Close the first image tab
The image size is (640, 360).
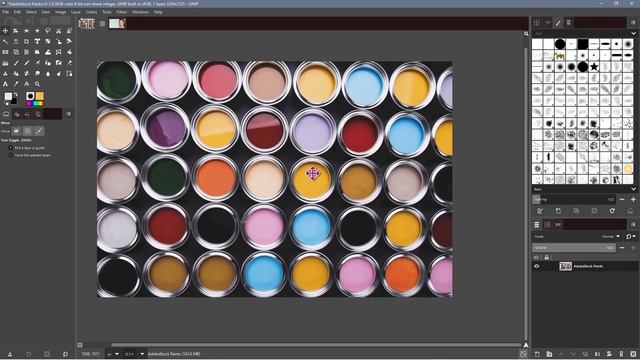click(102, 24)
